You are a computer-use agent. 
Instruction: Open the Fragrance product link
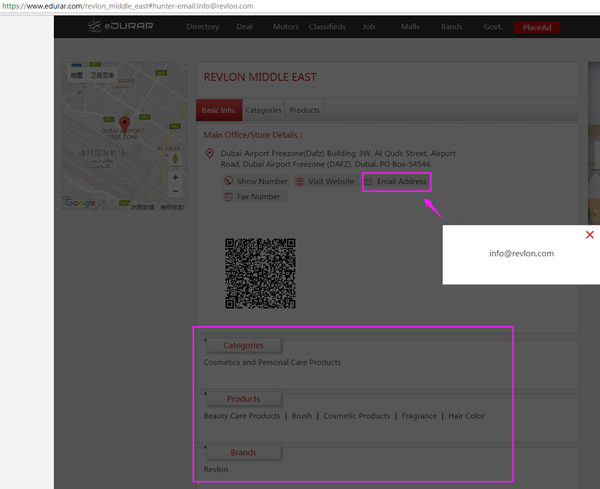click(x=419, y=416)
